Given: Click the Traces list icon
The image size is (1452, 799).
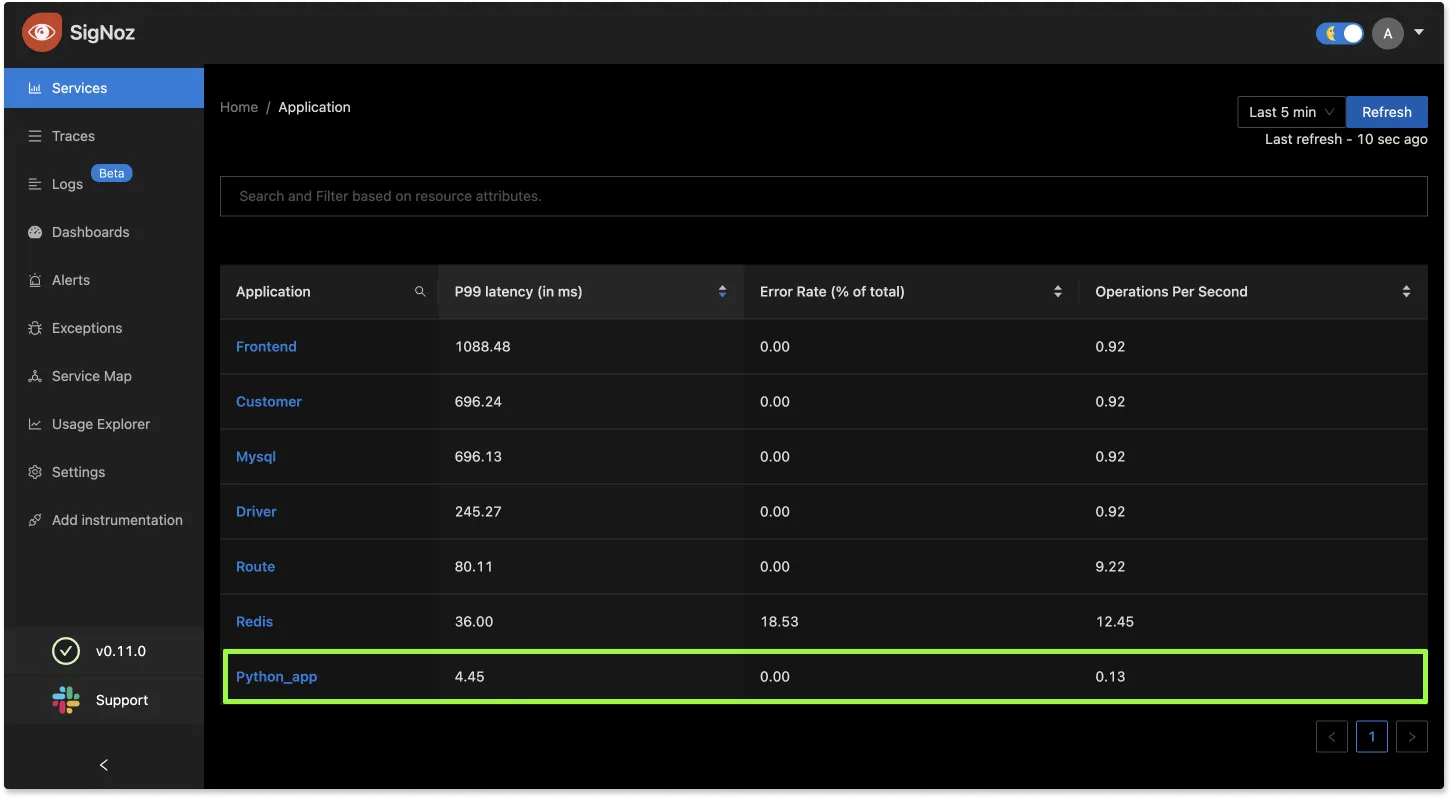Looking at the screenshot, I should click(35, 136).
